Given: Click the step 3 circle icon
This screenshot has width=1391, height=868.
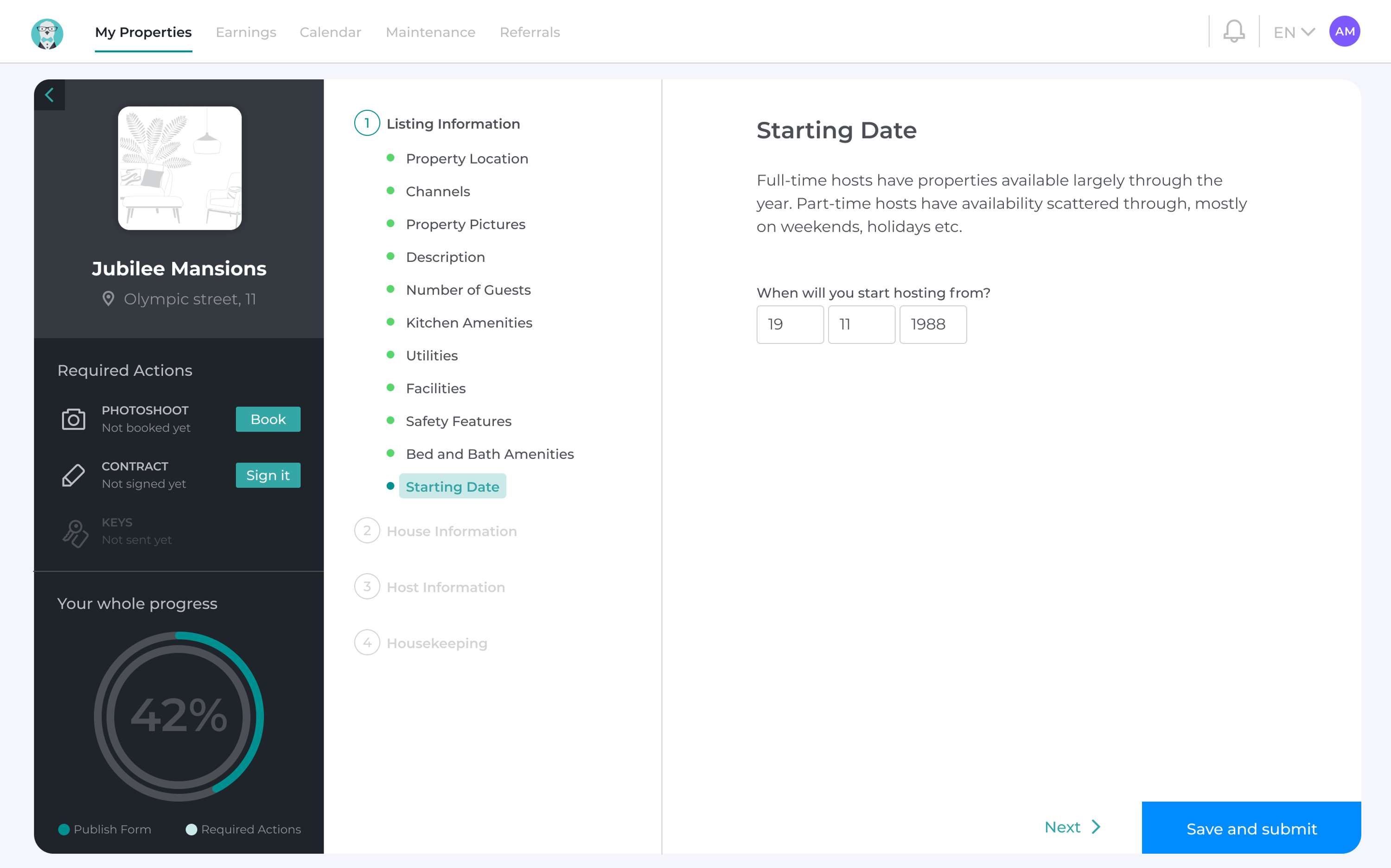Looking at the screenshot, I should tap(367, 586).
